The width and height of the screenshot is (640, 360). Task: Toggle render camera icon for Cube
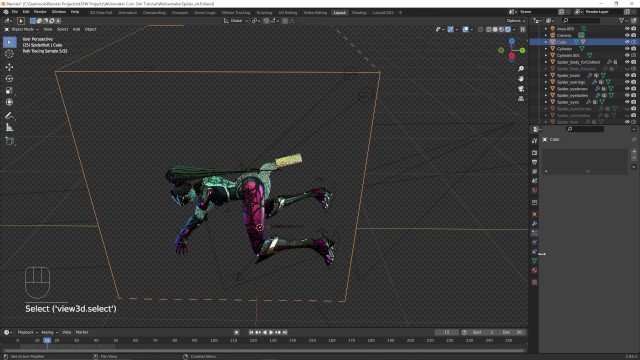[x=633, y=42]
